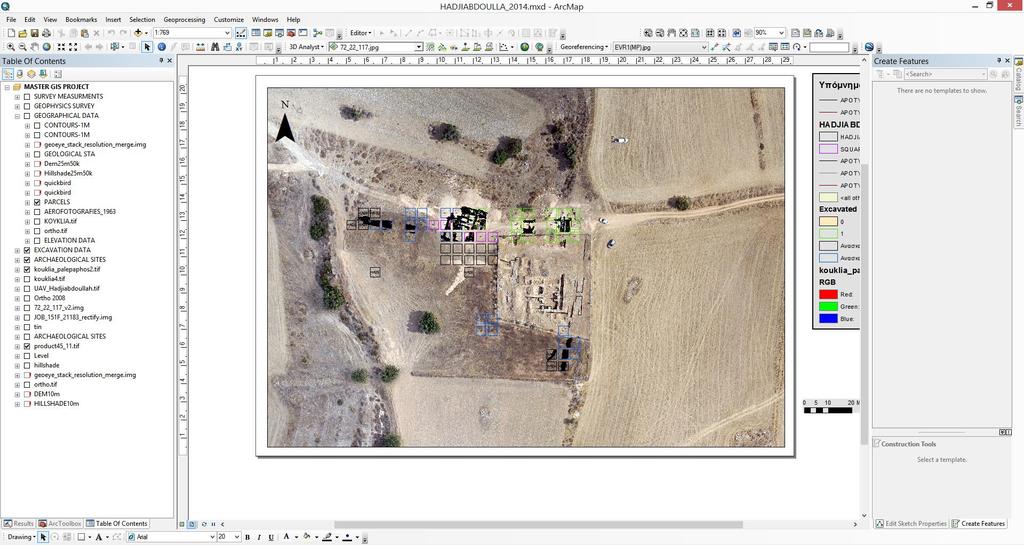Screen dimensions: 1024x545
Task: Toggle Italic text formatting
Action: click(259, 537)
